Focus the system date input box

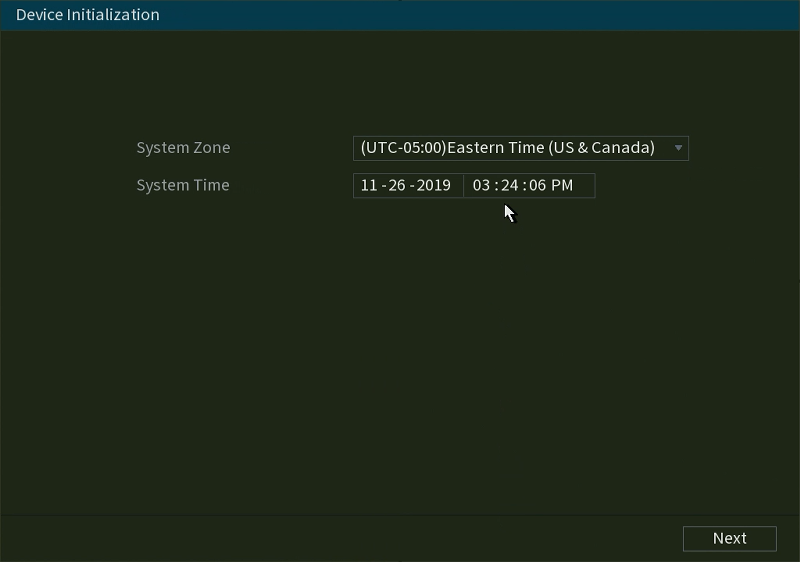(408, 186)
